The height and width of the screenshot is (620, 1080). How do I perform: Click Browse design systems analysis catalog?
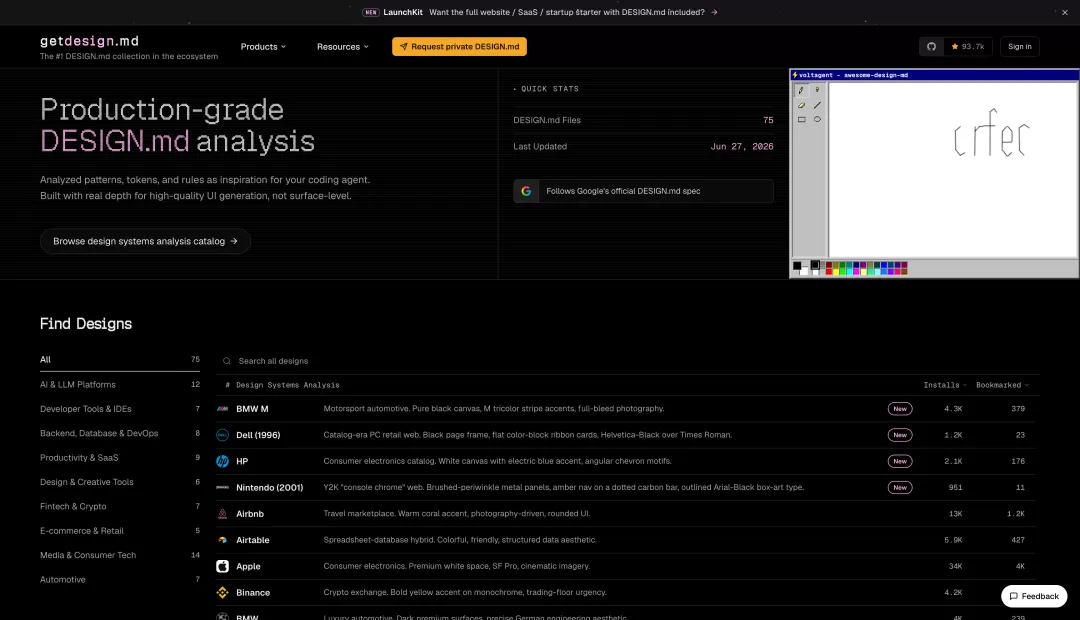145,241
